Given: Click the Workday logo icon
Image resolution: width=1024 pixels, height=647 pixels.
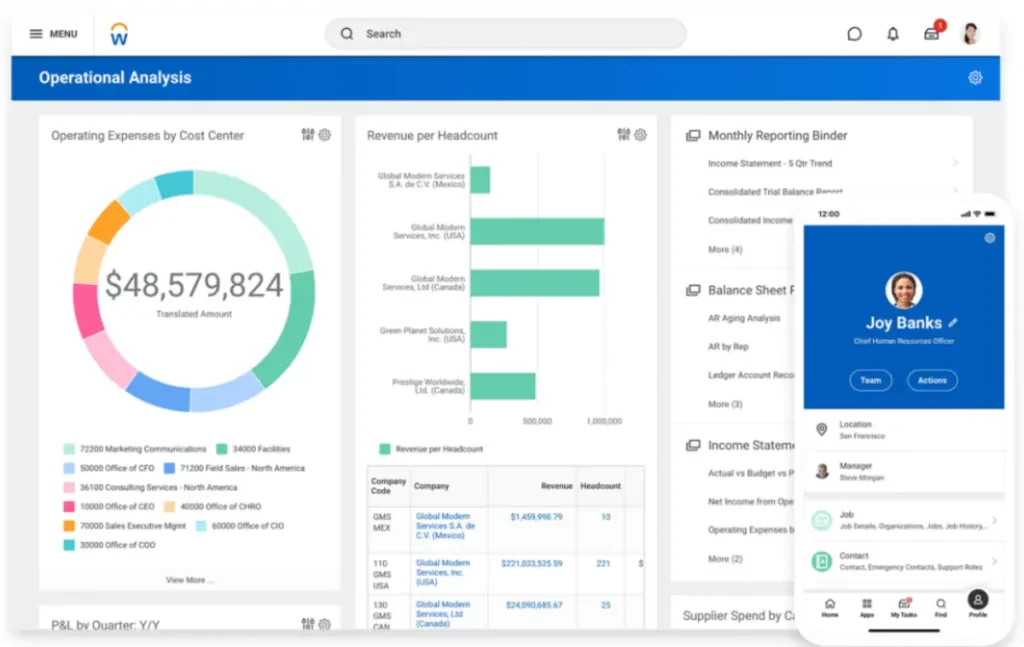Looking at the screenshot, I should coord(119,34).
